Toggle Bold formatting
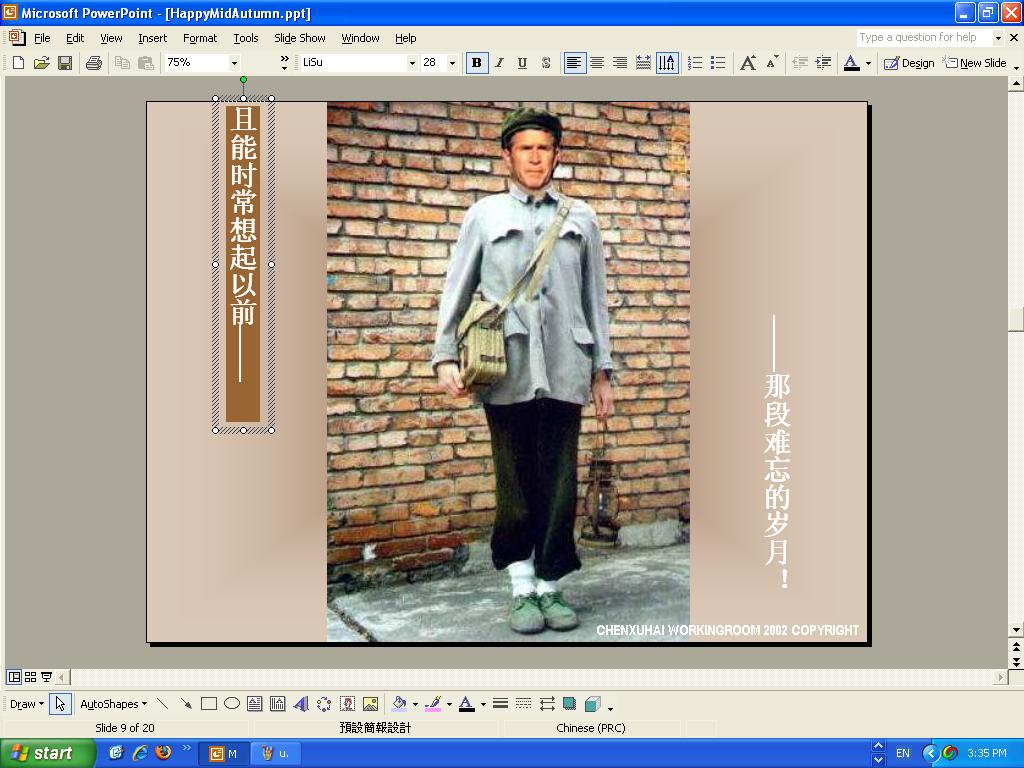Screen dimensions: 1024x768 coord(476,63)
